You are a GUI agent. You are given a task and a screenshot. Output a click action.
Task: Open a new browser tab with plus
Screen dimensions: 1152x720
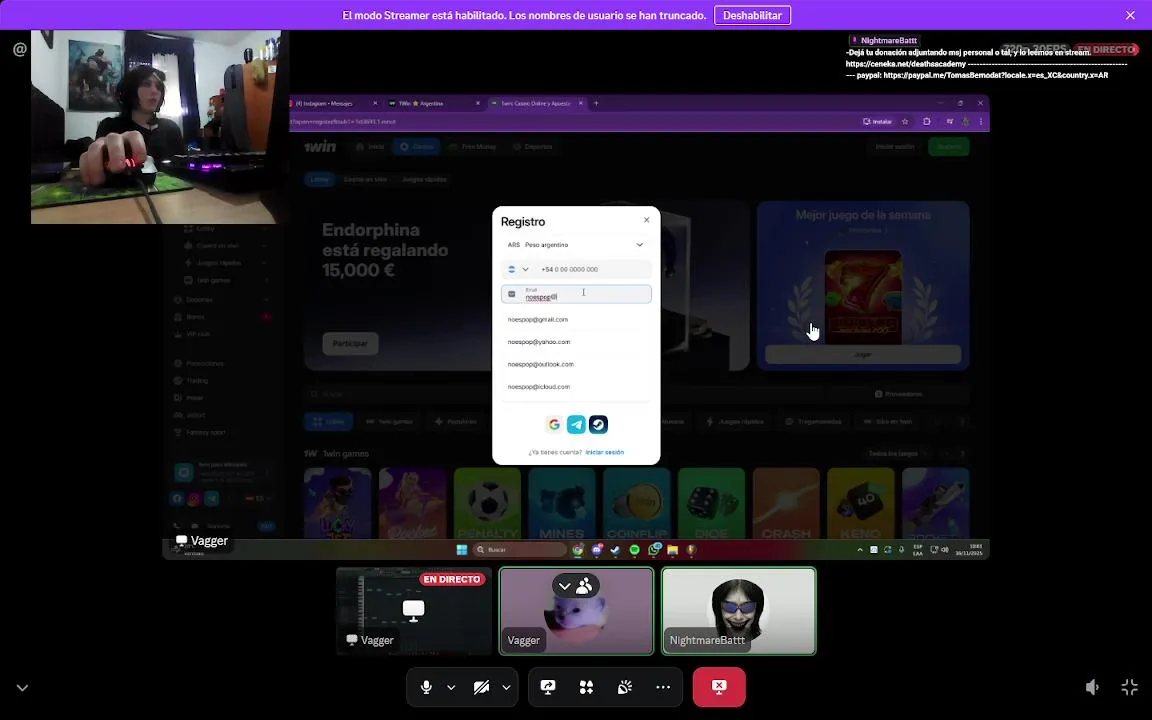pyautogui.click(x=596, y=104)
